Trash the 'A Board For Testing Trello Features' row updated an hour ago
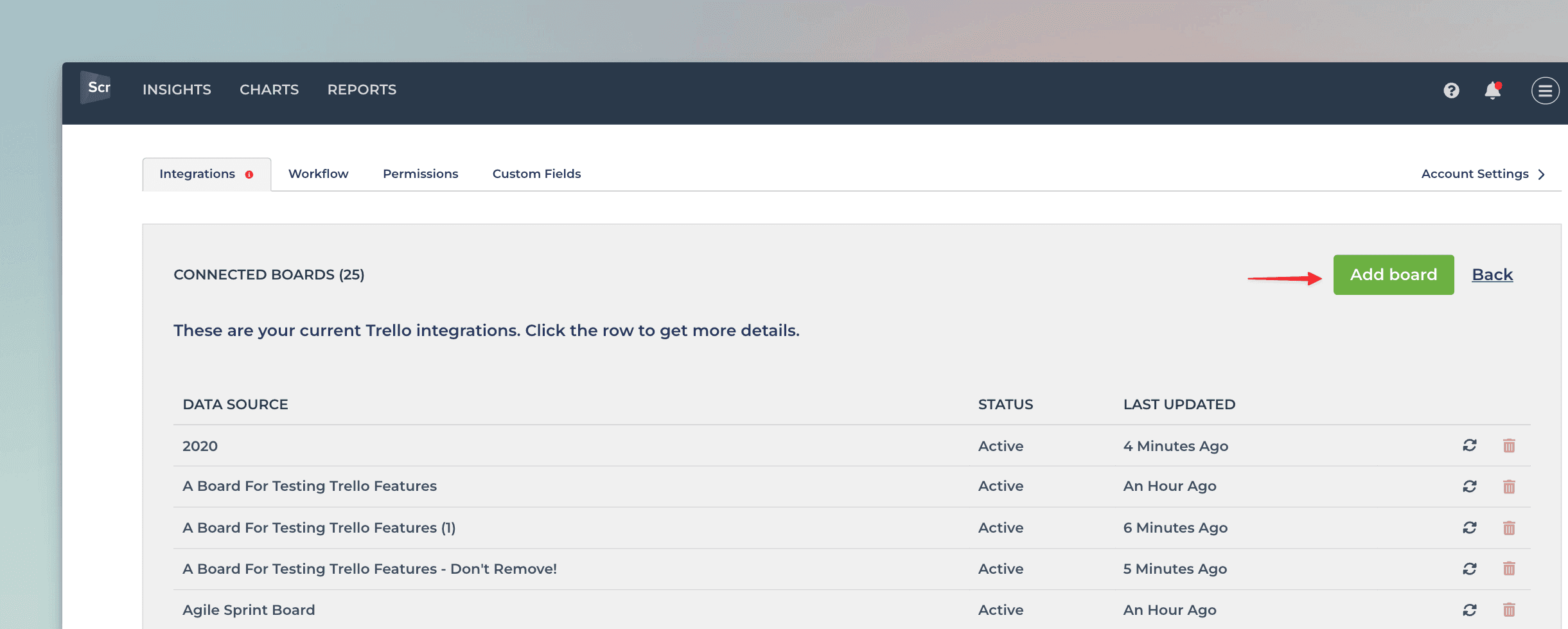Screen dimensions: 1568x629 (1509, 486)
